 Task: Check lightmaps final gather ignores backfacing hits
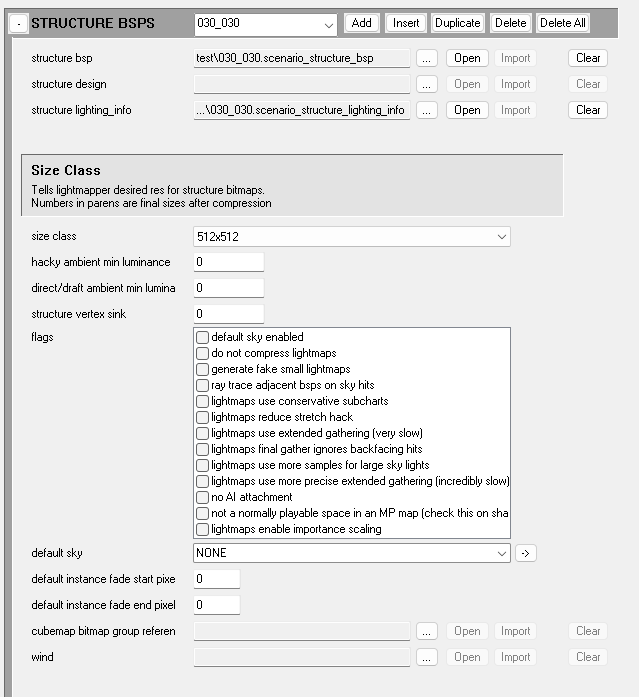203,449
